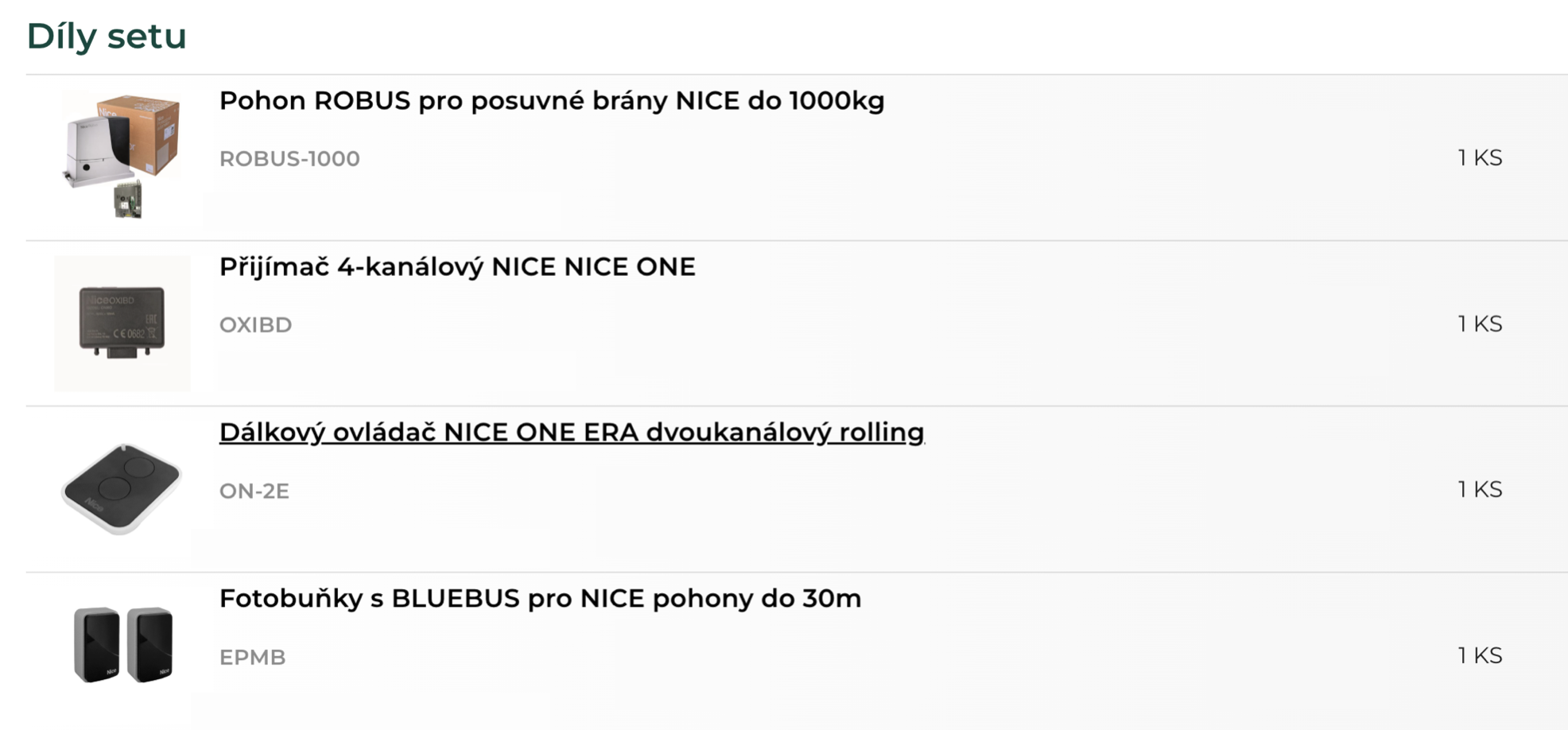The height and width of the screenshot is (730, 1568).
Task: Select the ROBUS-1000 product code
Action: coord(289,159)
